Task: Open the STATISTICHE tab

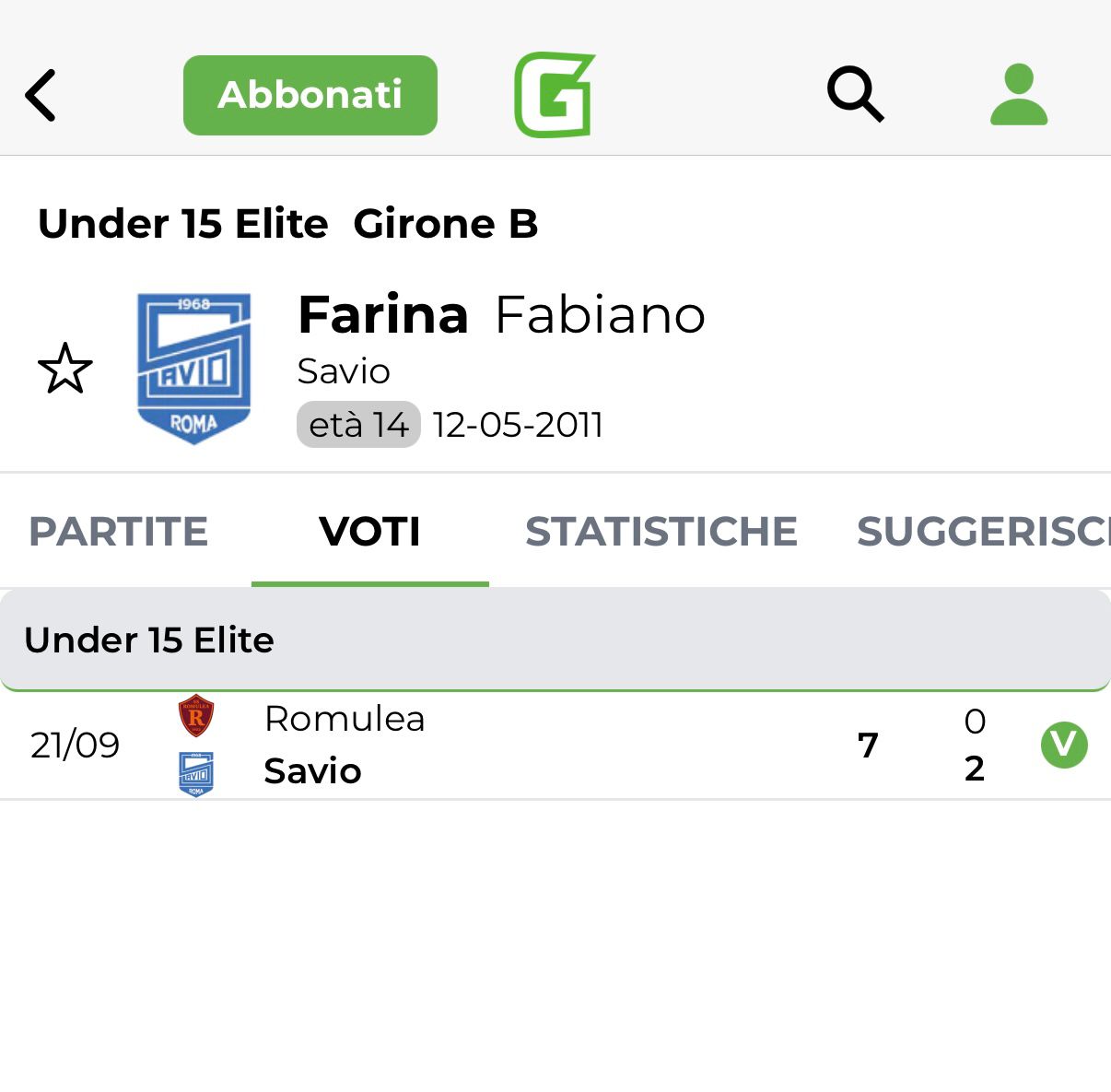Action: tap(661, 532)
